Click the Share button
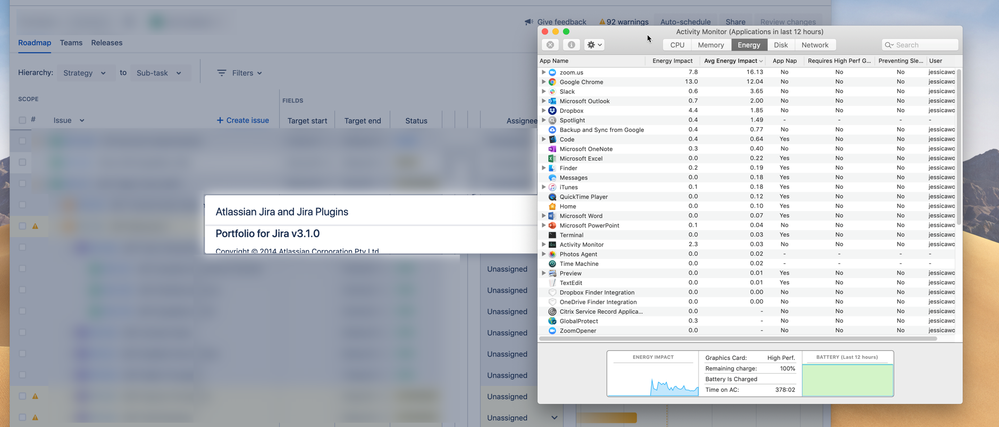 [735, 22]
